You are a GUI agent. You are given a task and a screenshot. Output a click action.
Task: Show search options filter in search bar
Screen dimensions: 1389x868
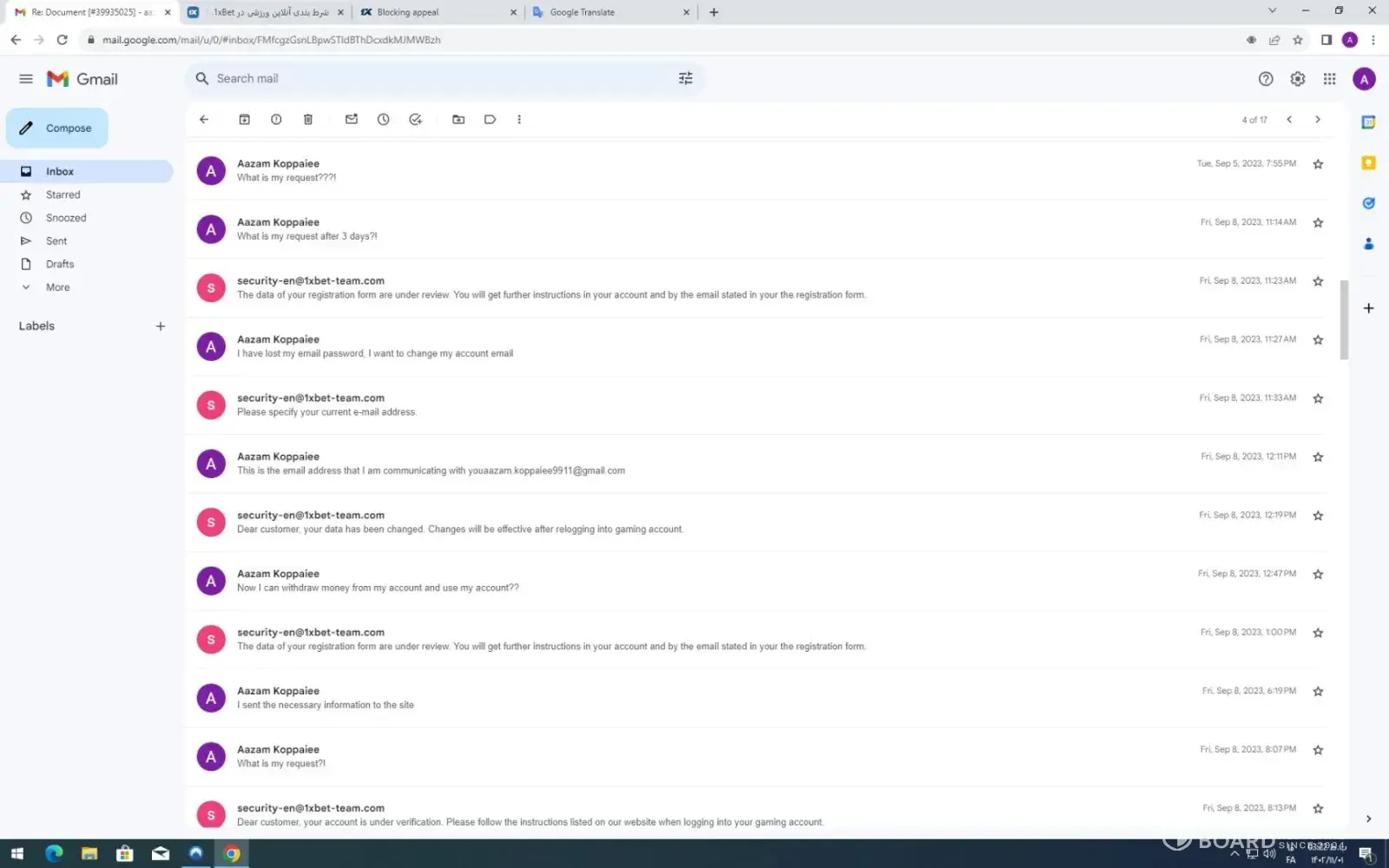(685, 79)
